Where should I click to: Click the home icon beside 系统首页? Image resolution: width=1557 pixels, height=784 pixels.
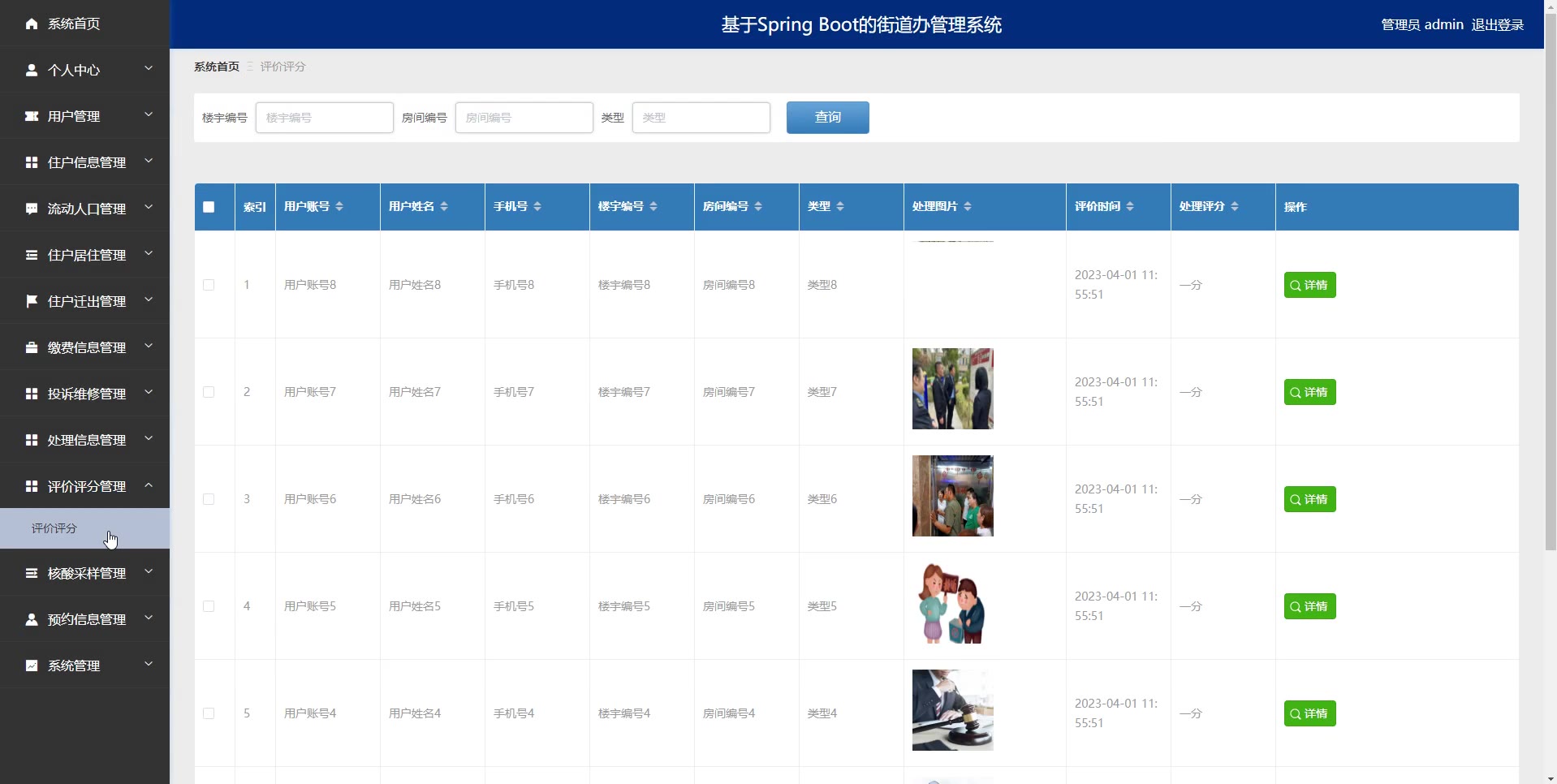32,24
